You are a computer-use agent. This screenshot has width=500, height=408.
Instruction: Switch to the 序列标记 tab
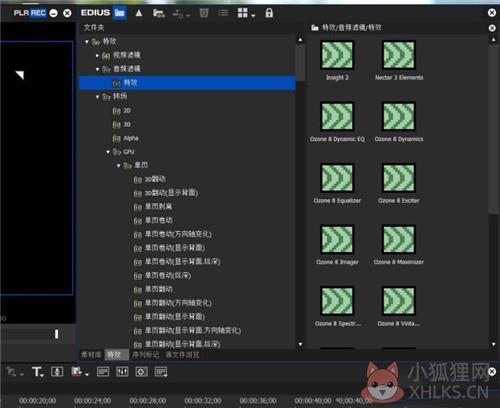point(145,355)
